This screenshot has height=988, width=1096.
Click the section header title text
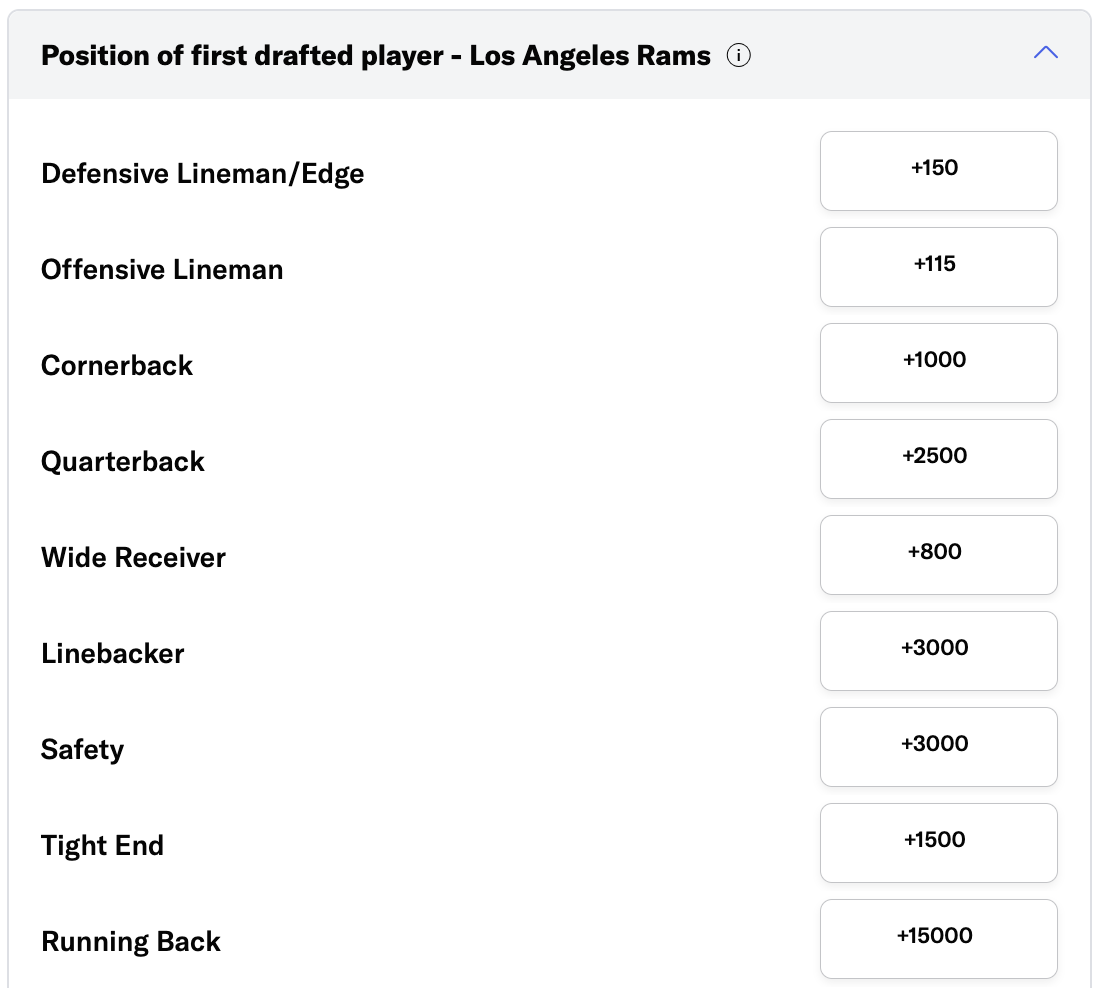(x=376, y=56)
